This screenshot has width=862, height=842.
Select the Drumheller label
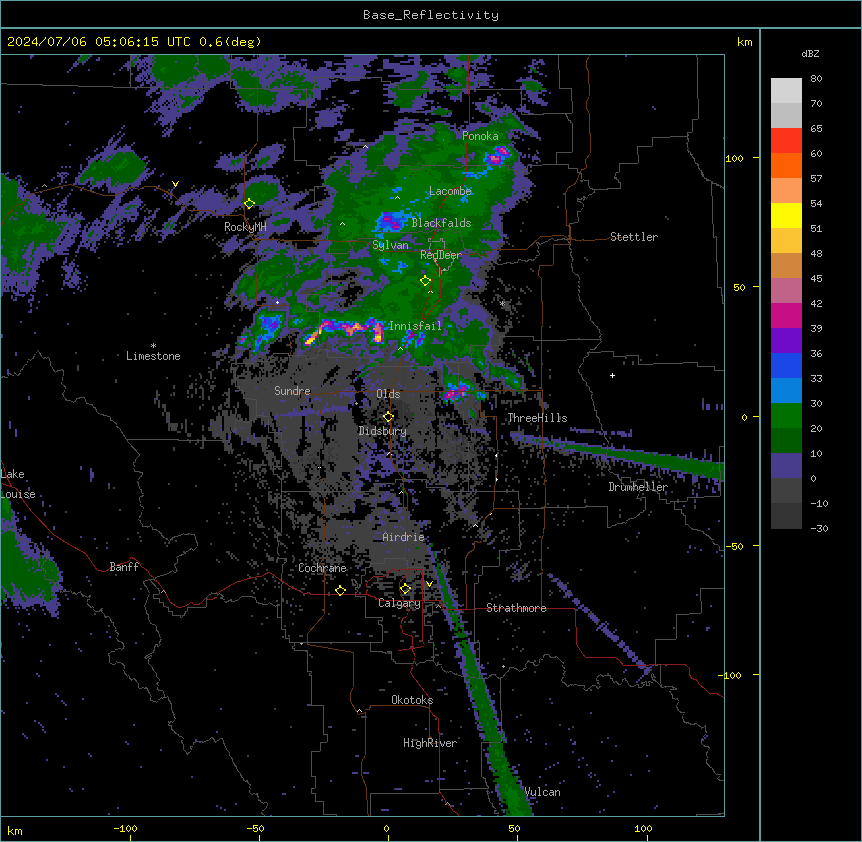pos(638,487)
